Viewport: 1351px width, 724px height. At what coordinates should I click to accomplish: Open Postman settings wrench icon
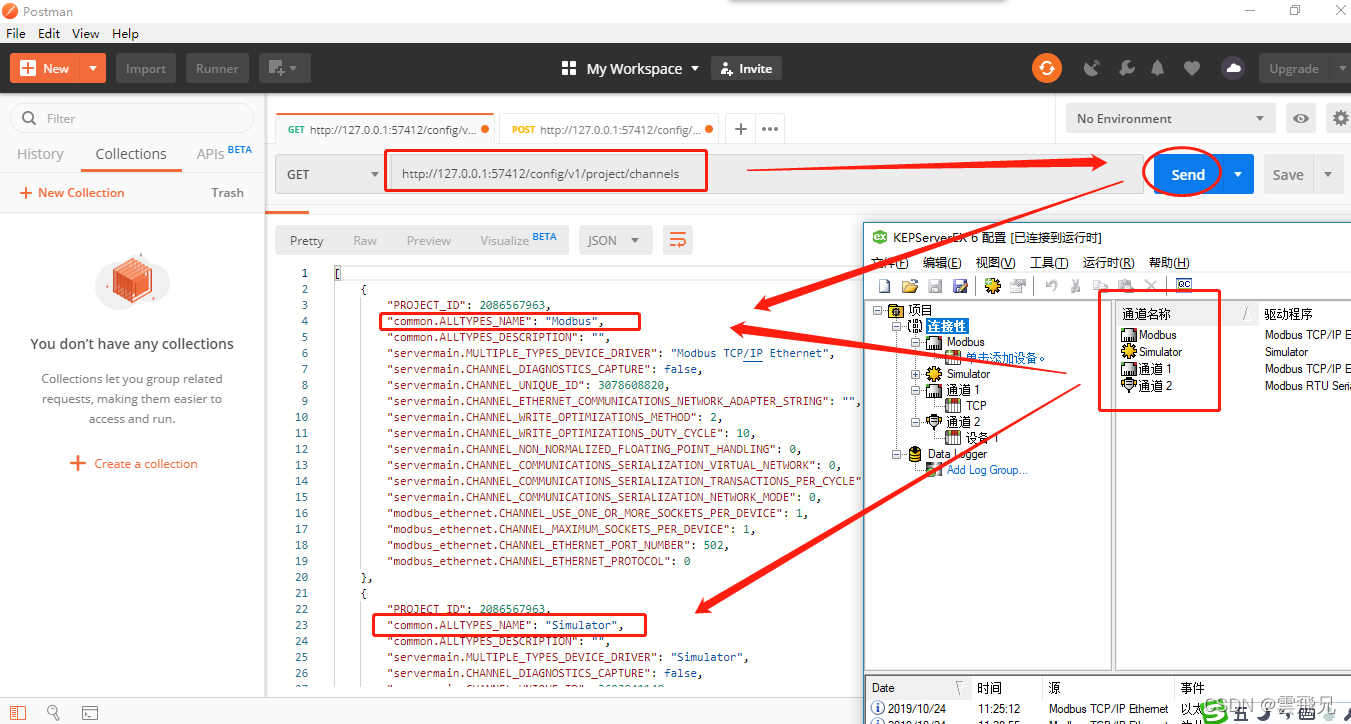click(1126, 68)
